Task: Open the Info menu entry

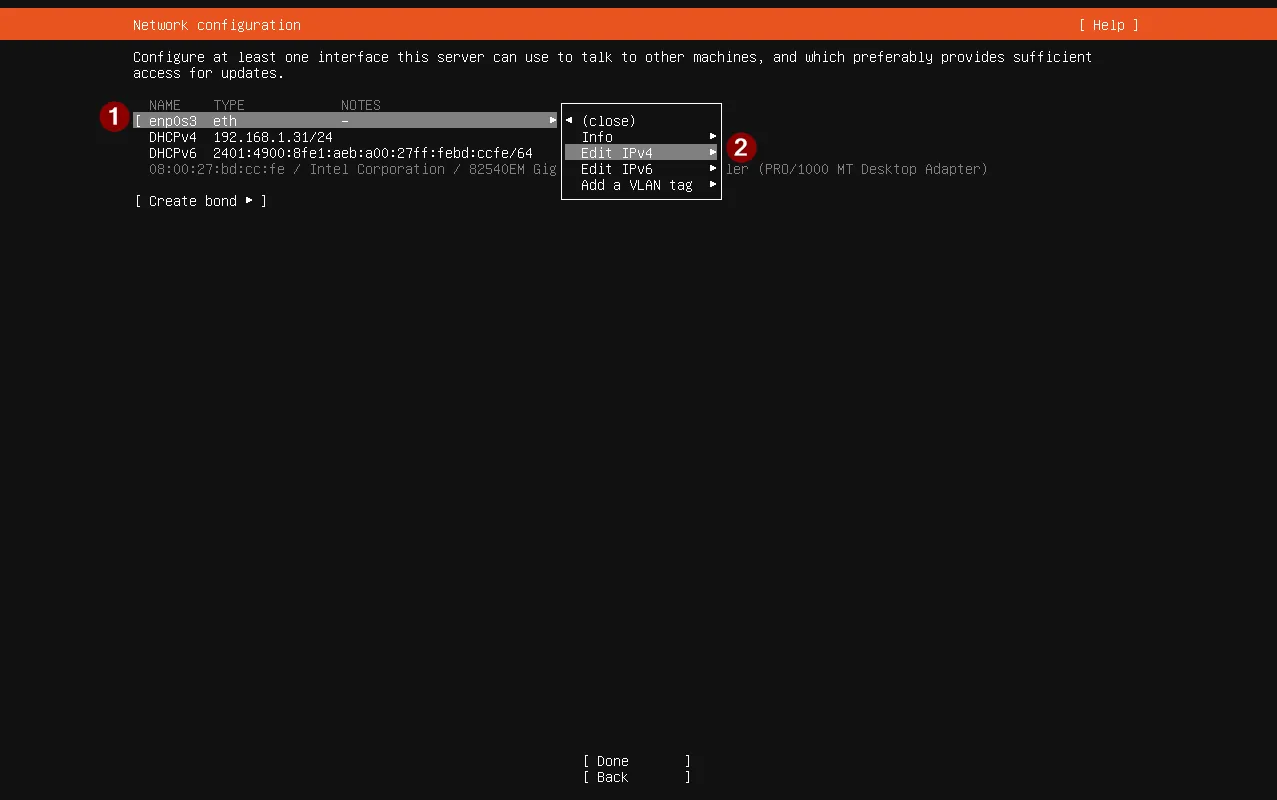Action: [641, 137]
